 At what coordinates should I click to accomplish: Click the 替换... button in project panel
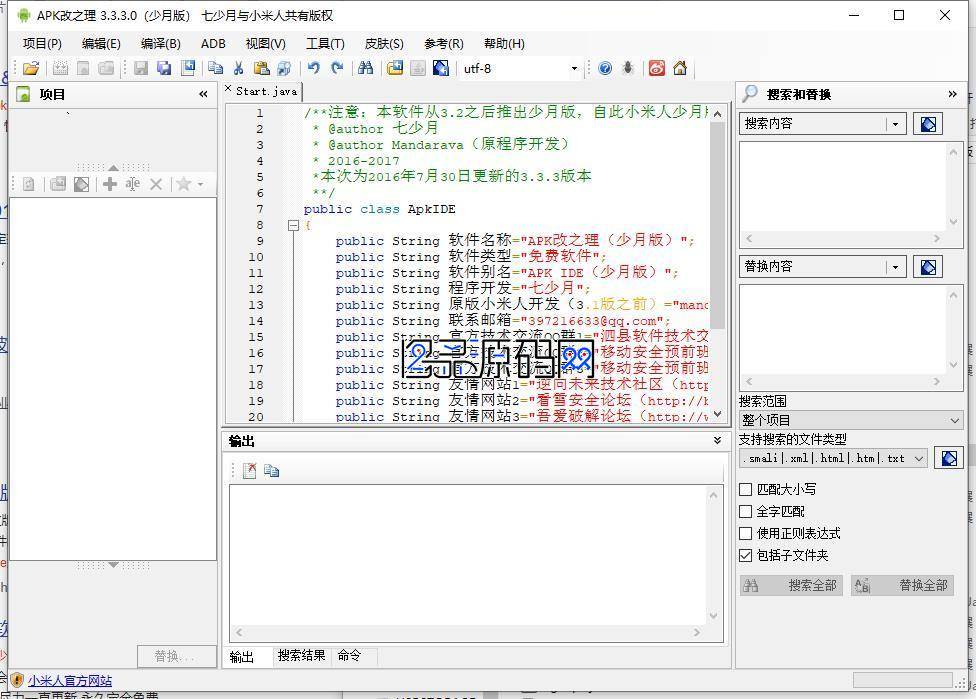(x=176, y=656)
